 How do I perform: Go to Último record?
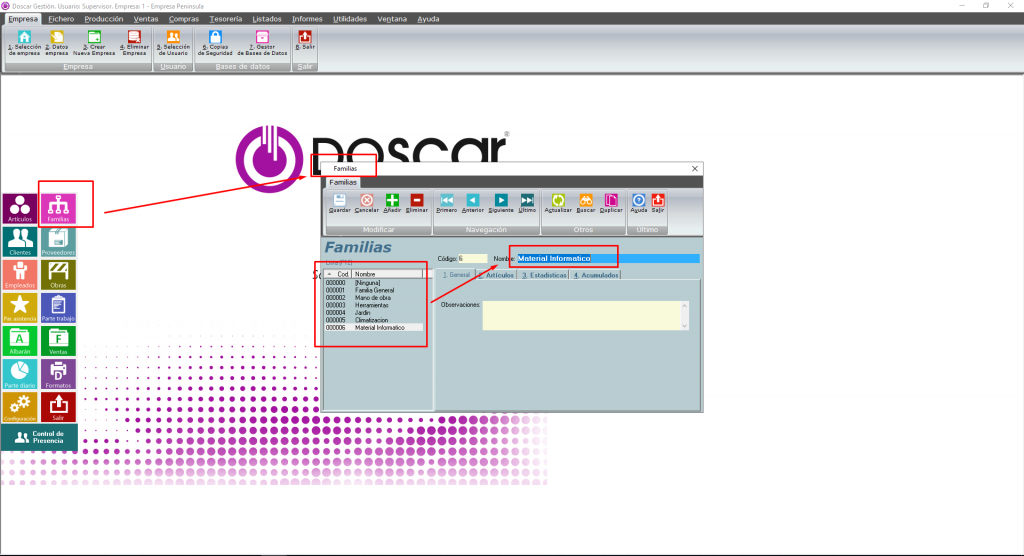(527, 203)
